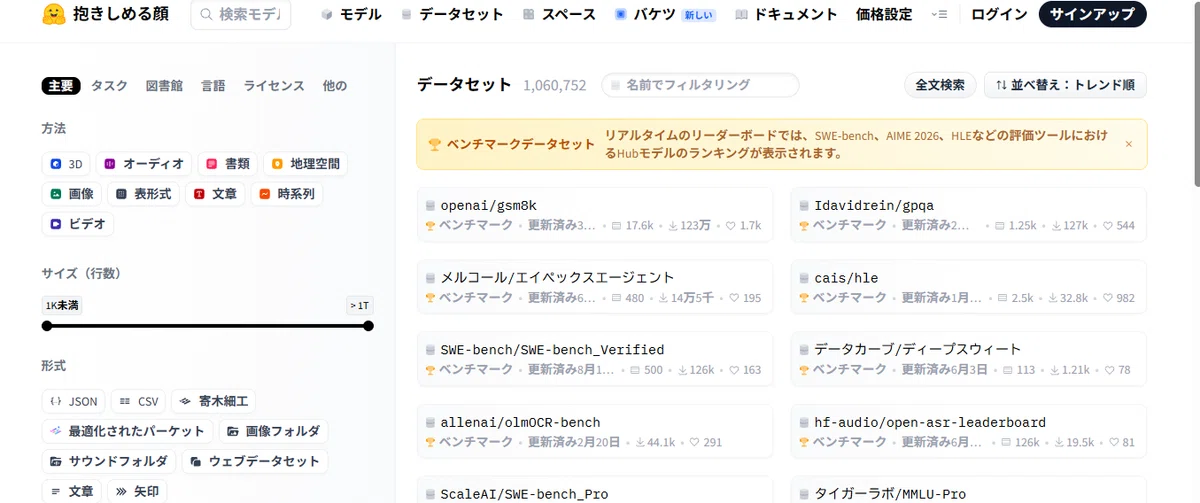Open the ドキュメント navigation item

[785, 15]
